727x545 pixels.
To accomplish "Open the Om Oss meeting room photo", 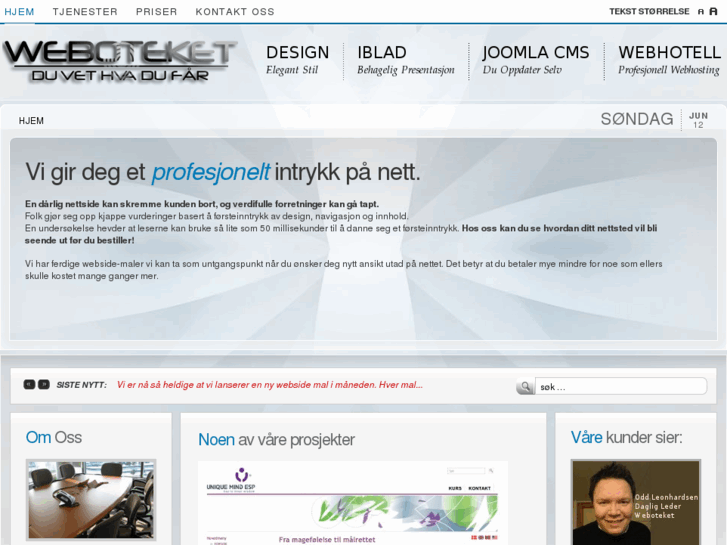I will [x=91, y=500].
